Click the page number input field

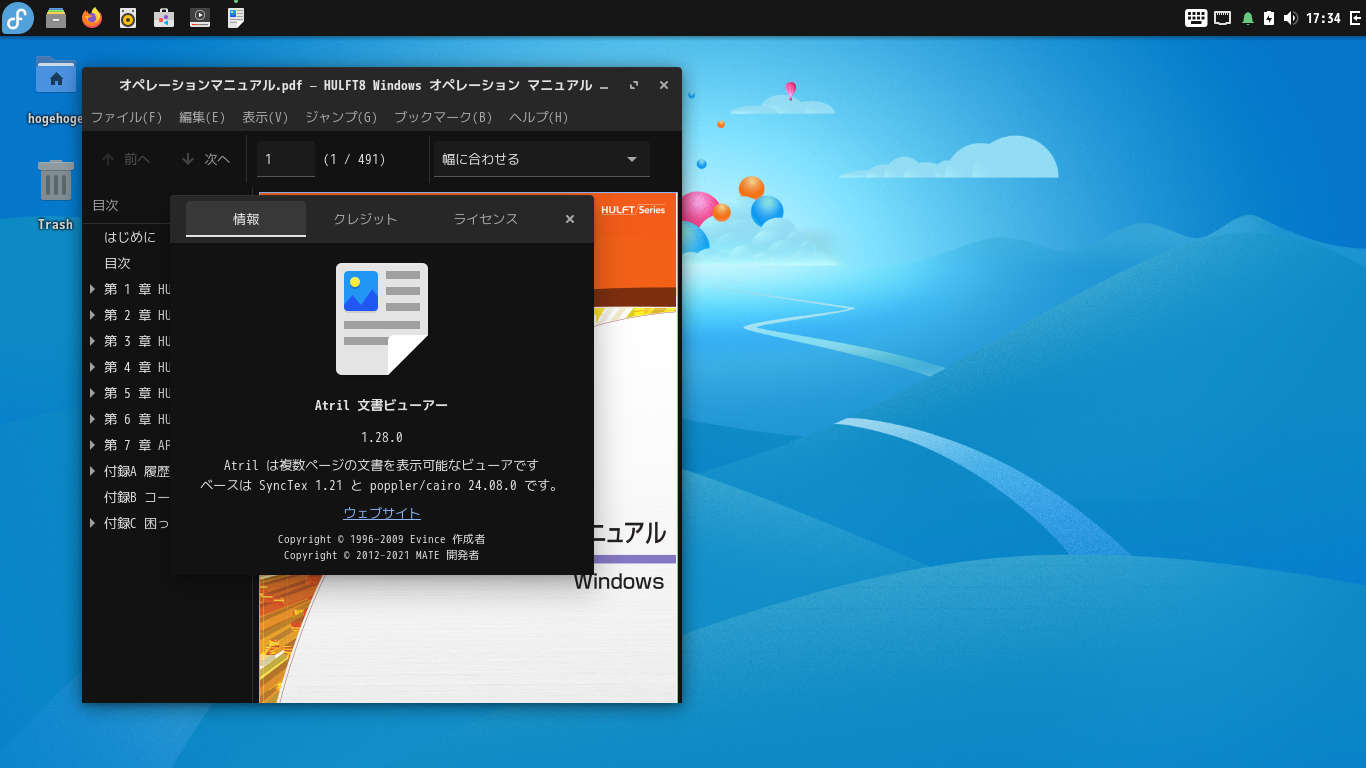click(x=286, y=159)
